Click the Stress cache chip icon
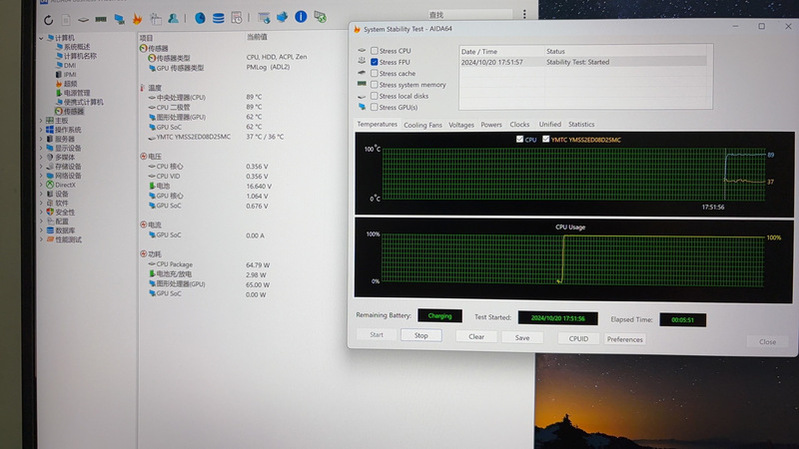This screenshot has width=799, height=449. pyautogui.click(x=362, y=73)
